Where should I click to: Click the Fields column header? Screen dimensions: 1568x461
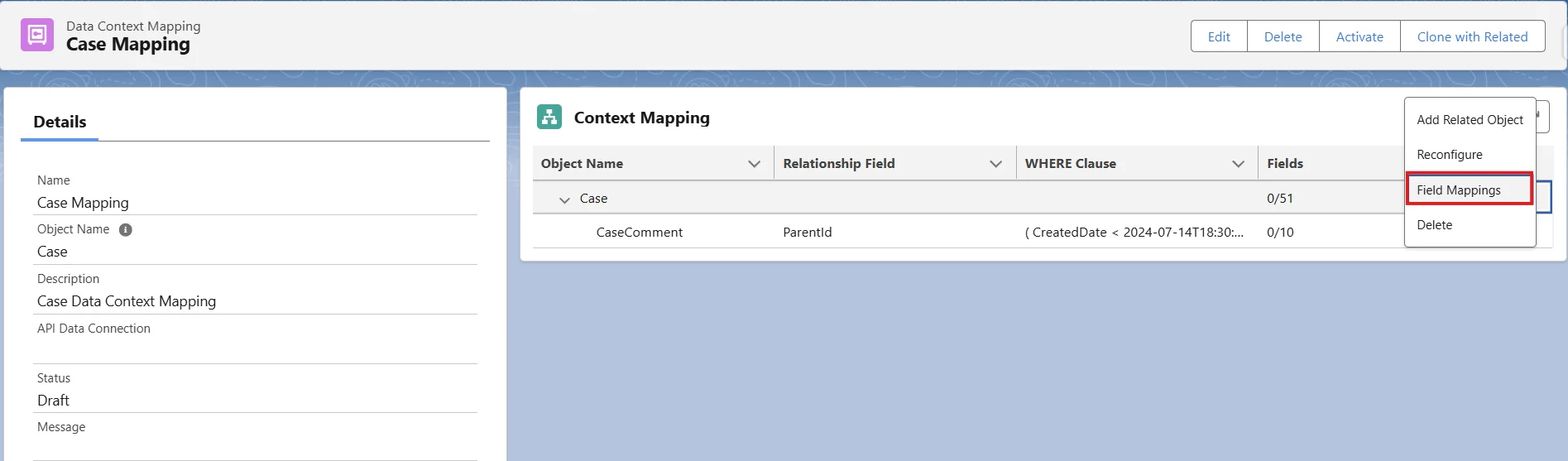tap(1284, 164)
